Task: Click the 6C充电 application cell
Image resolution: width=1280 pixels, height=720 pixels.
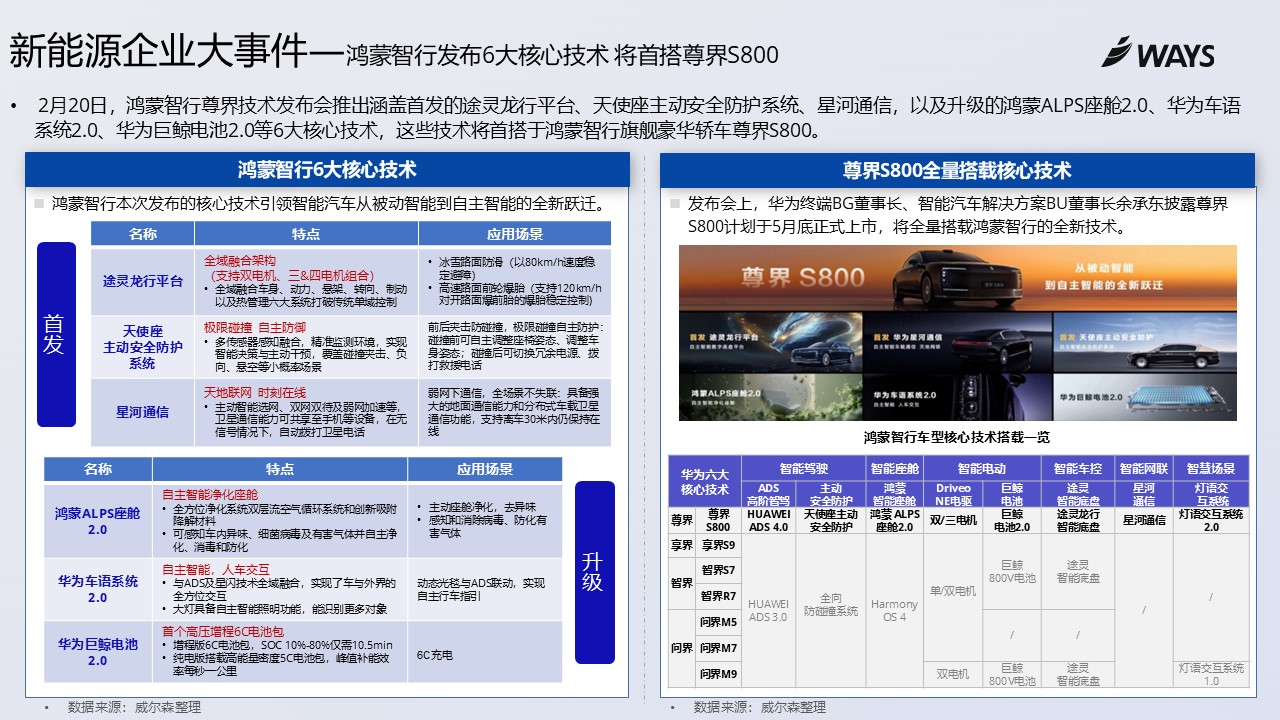Action: click(485, 653)
